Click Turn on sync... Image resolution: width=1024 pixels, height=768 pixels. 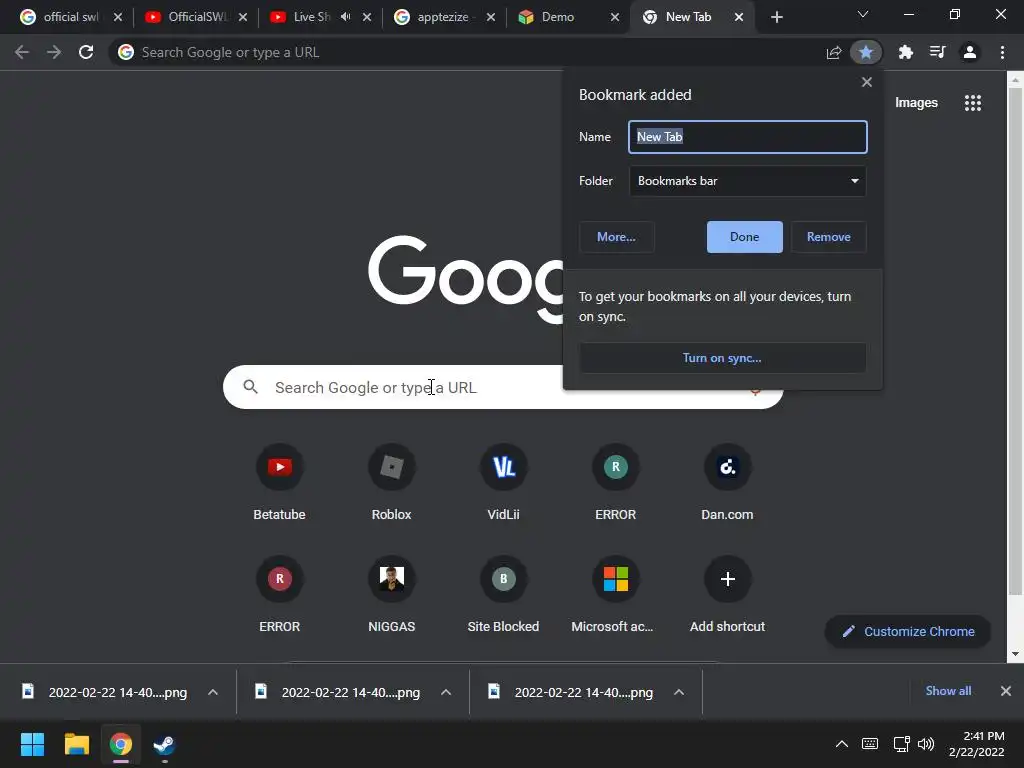pos(722,358)
